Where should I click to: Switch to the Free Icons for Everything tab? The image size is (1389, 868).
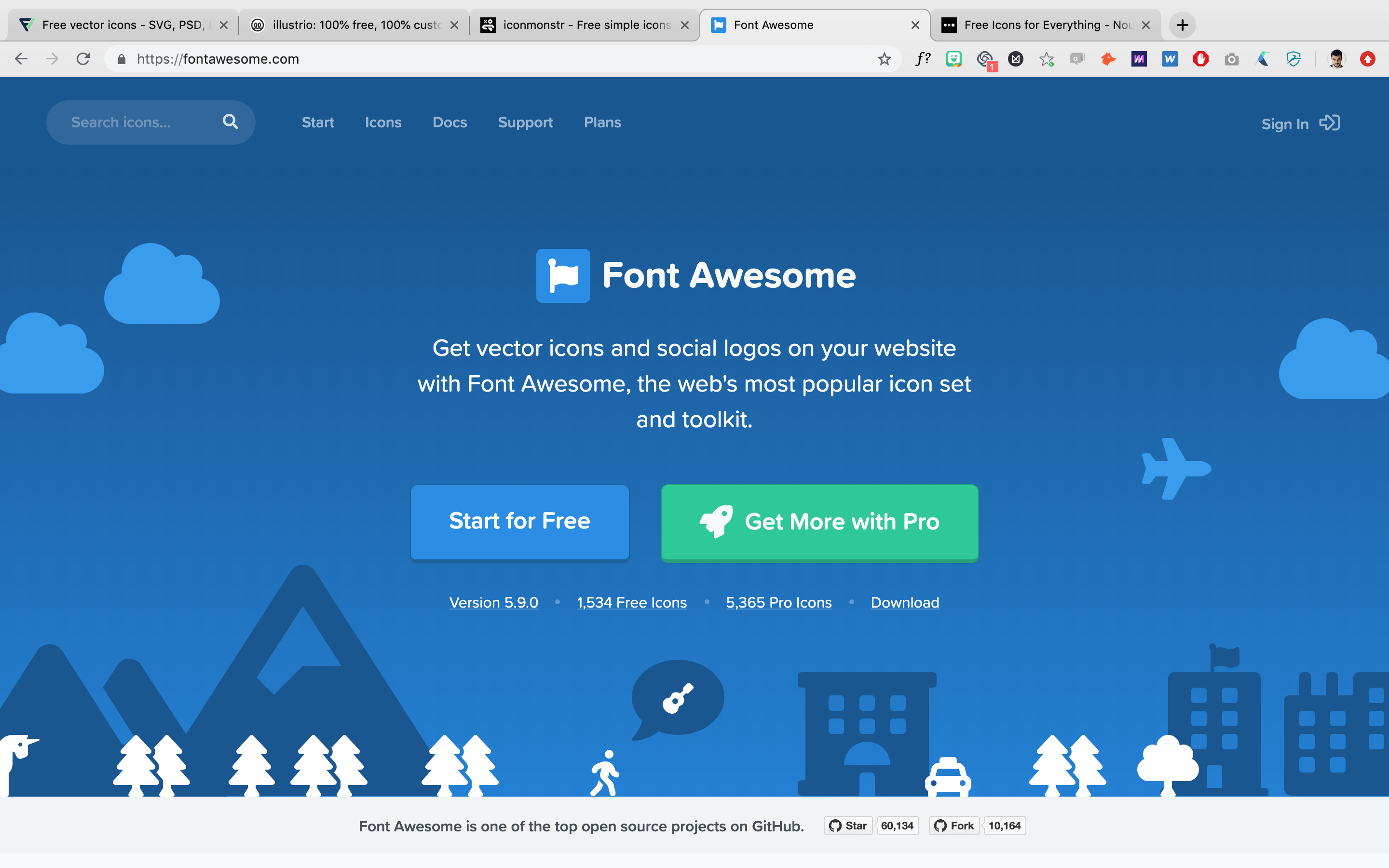click(1046, 25)
